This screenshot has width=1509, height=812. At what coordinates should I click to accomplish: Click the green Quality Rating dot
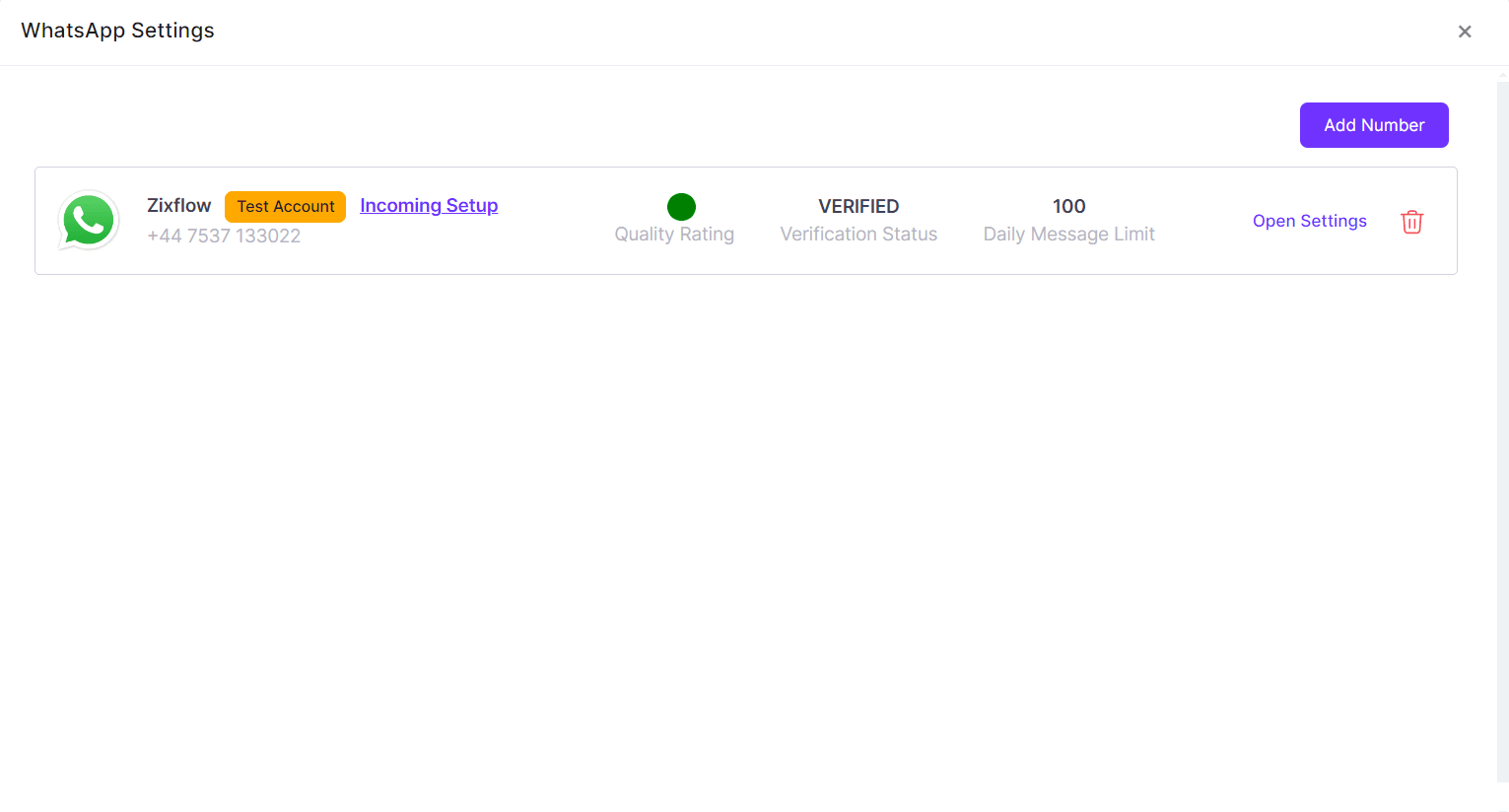[x=681, y=207]
